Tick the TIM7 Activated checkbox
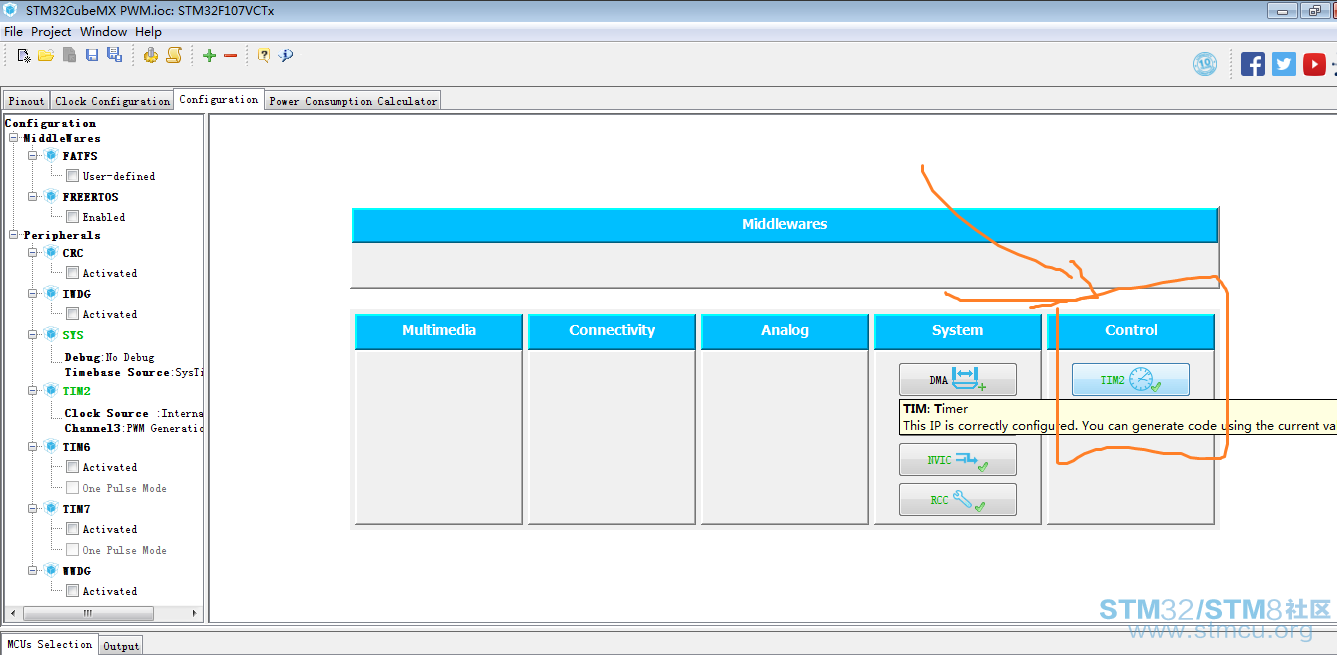Viewport: 1337px width, 655px height. (x=73, y=529)
